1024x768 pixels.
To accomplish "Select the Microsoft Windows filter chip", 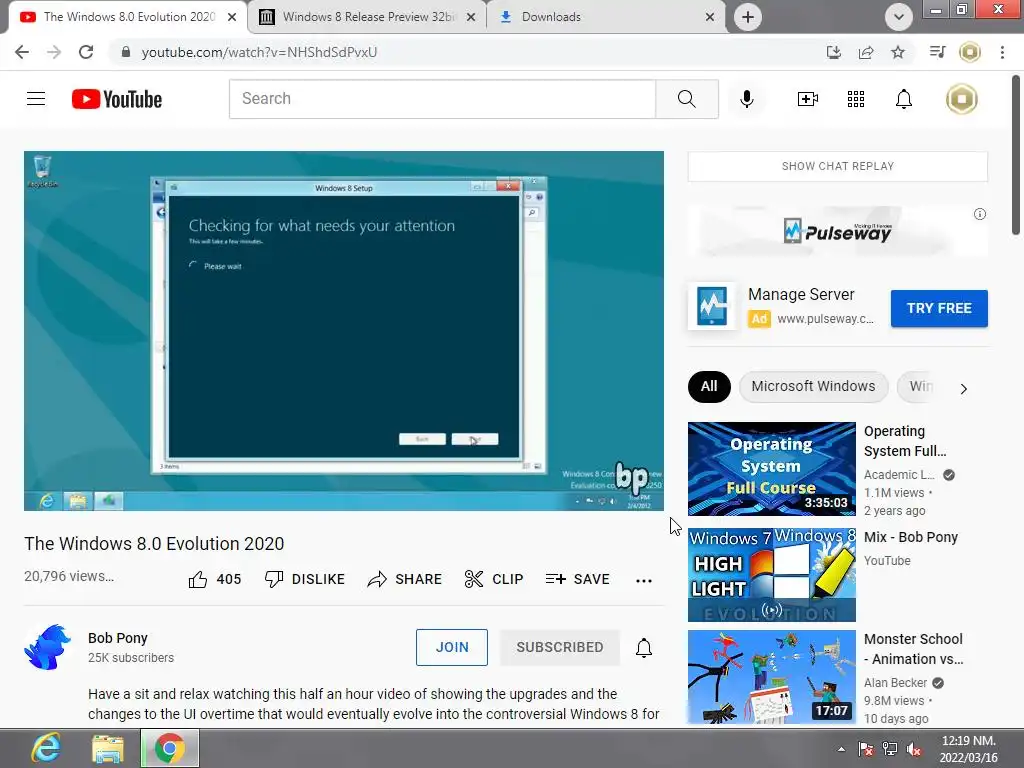I will [x=813, y=387].
